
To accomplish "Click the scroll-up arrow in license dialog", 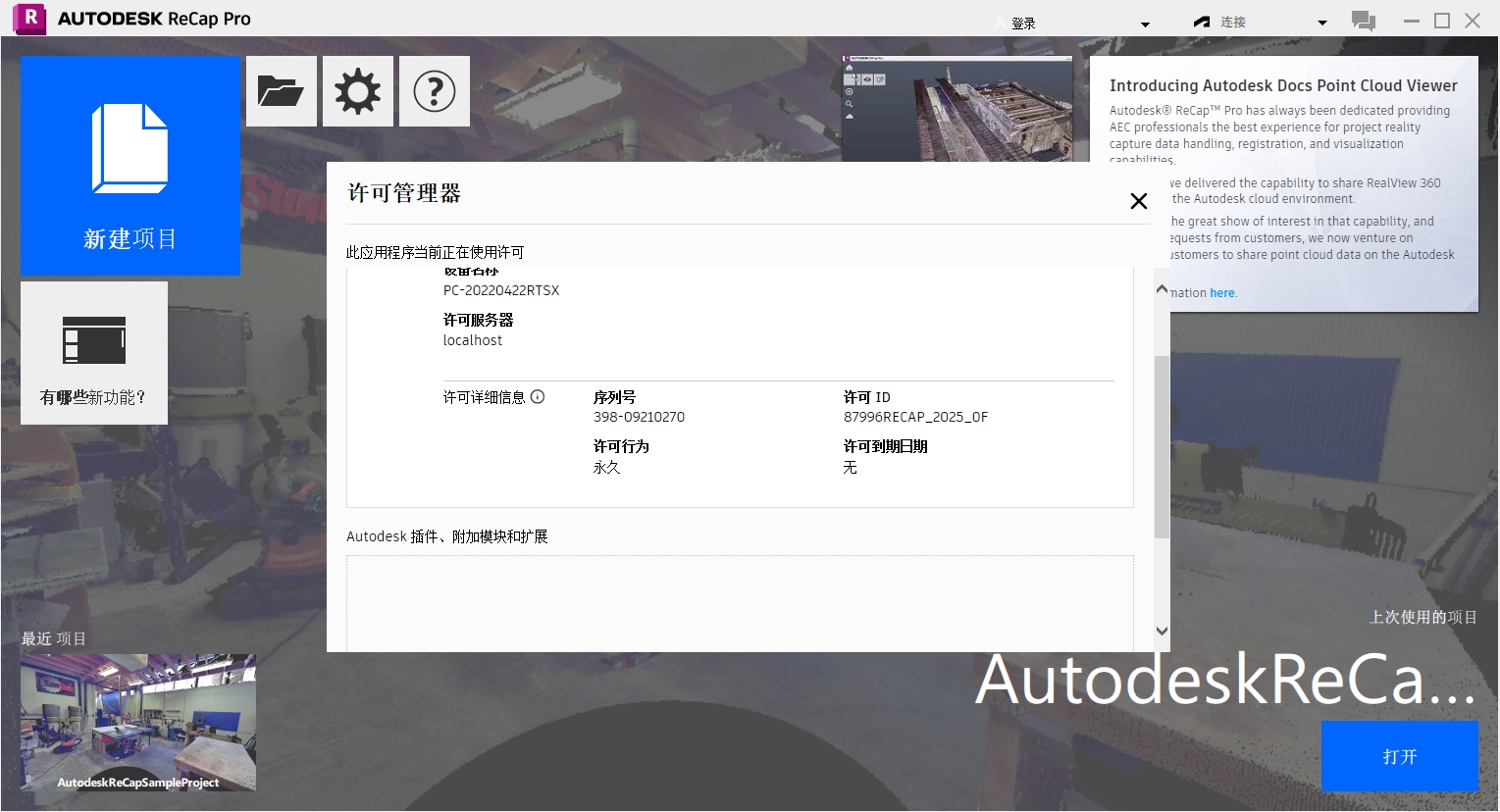I will pos(1162,289).
